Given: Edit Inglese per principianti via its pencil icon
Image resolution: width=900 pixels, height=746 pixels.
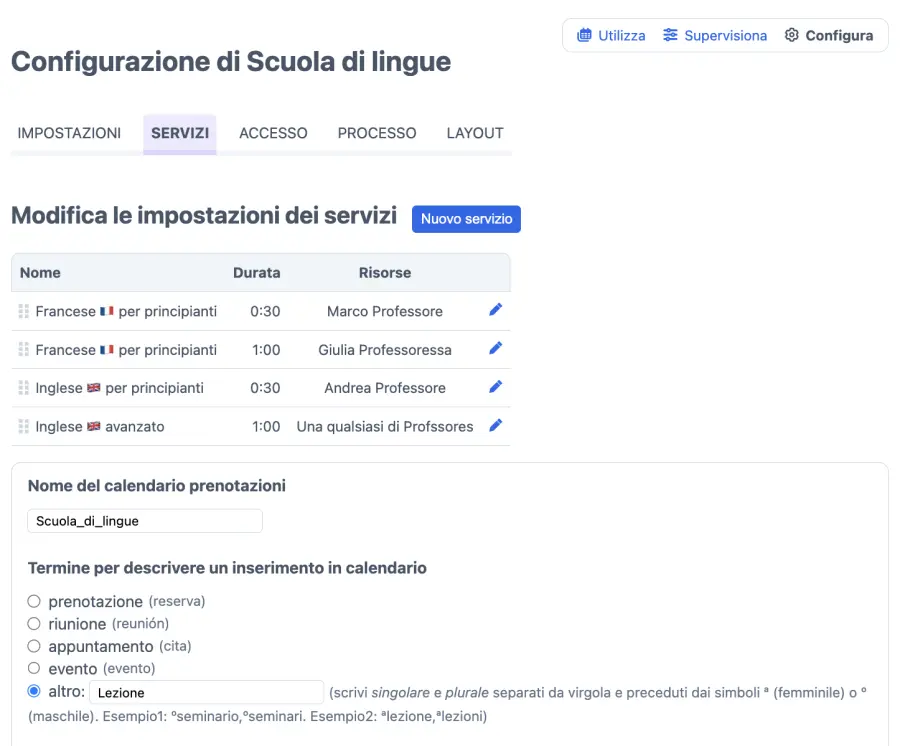Looking at the screenshot, I should 495,388.
